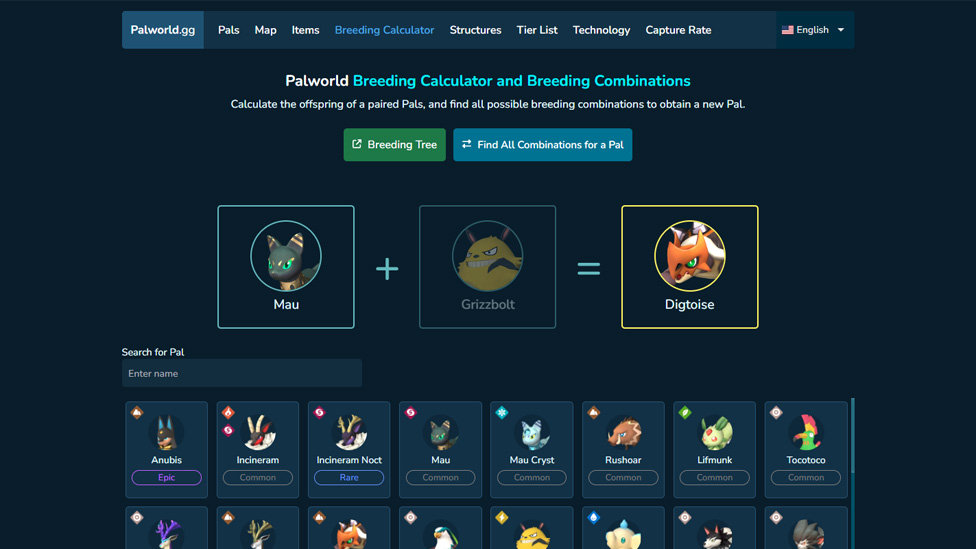Viewport: 976px width, 549px height.
Task: Click the language dropdown arrow
Action: 841,30
